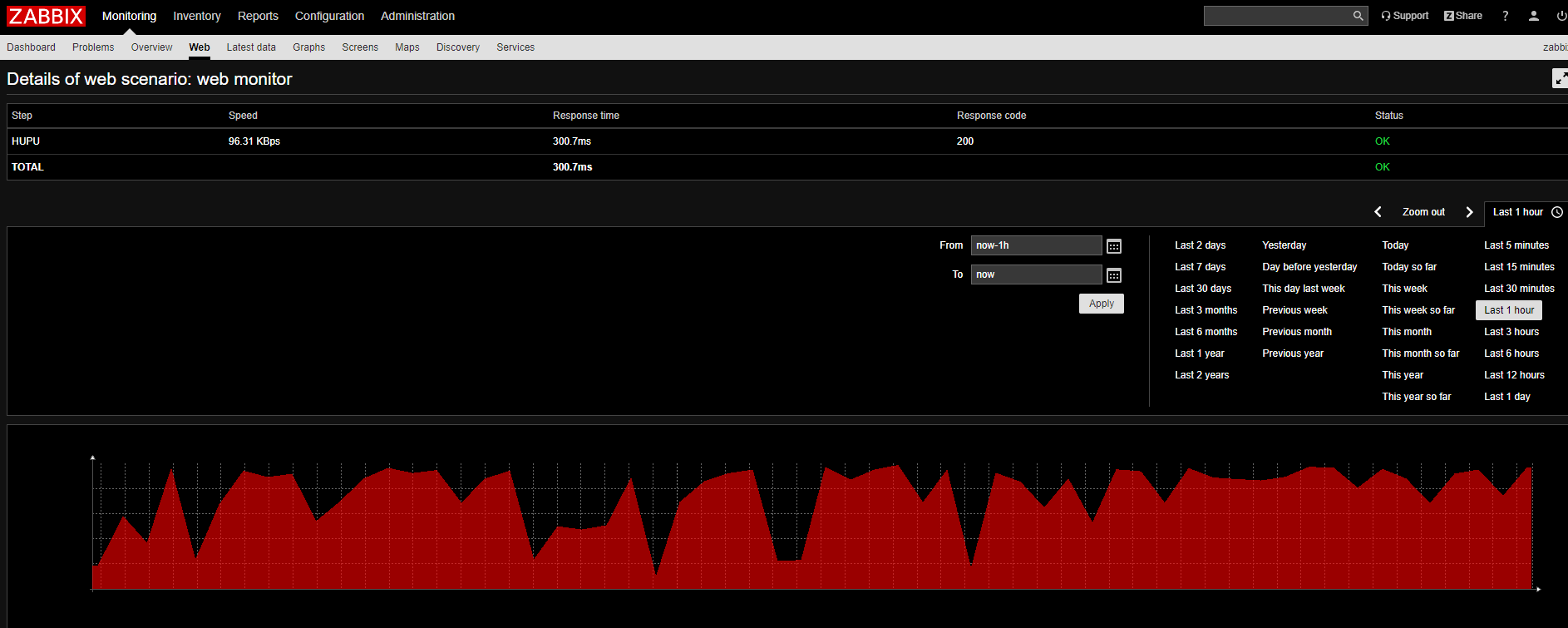Image resolution: width=1568 pixels, height=628 pixels.
Task: Focus the From time input field
Action: pos(1036,245)
